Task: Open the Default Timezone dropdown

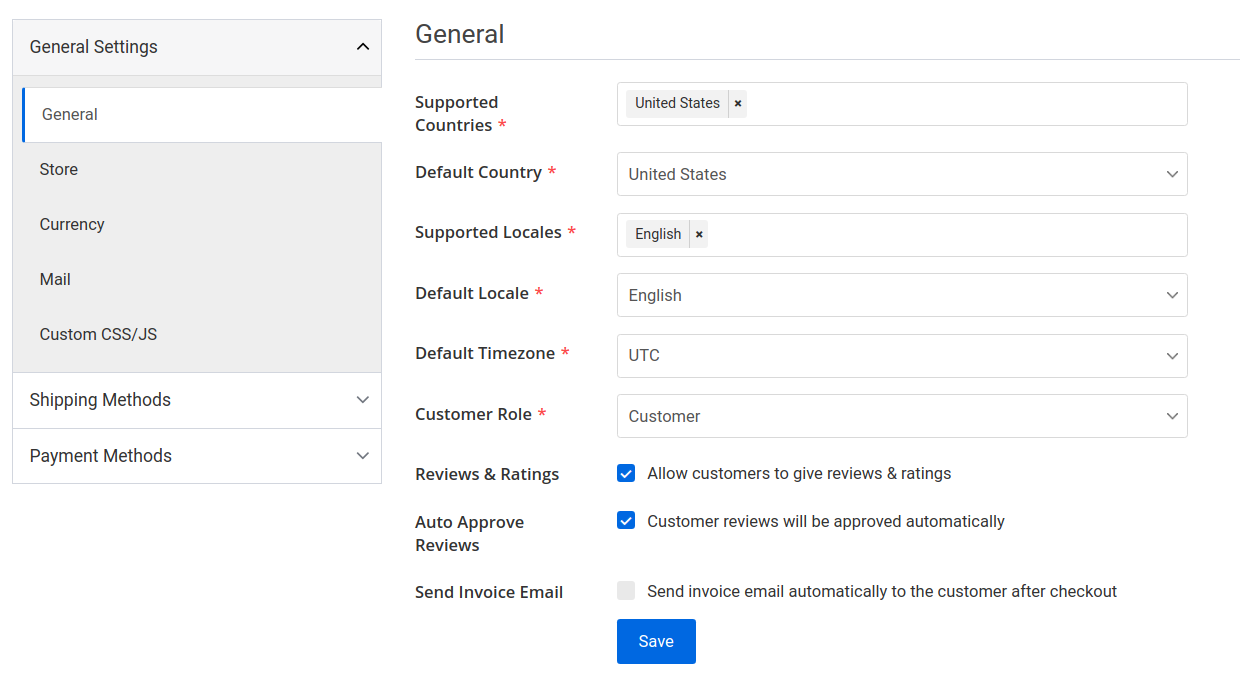Action: pos(901,356)
